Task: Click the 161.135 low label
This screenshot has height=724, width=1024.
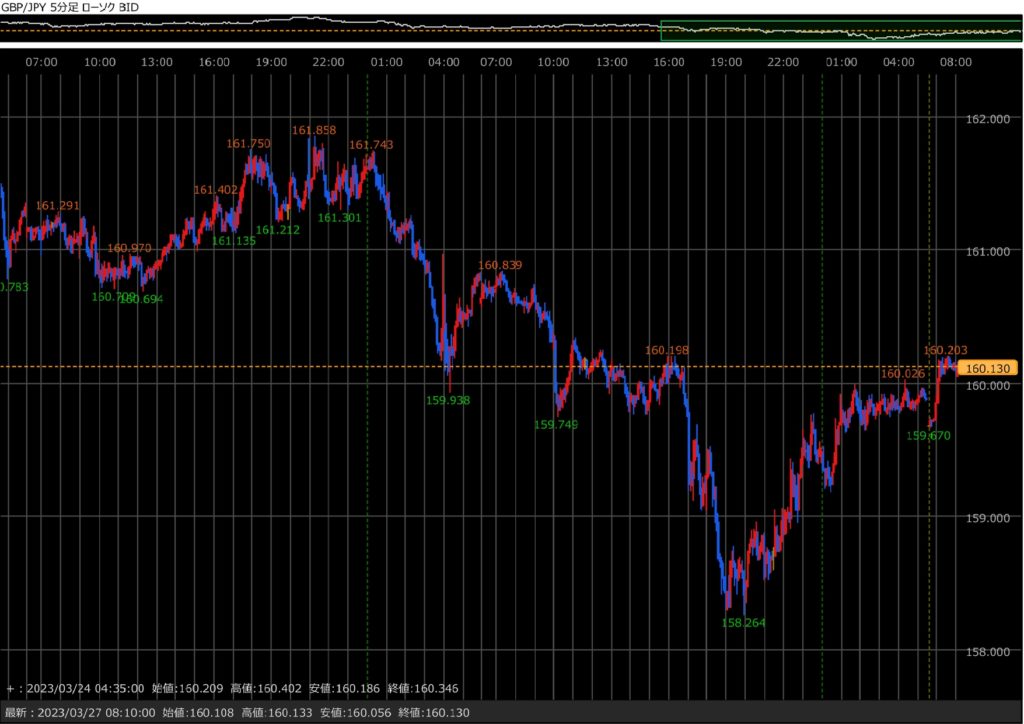Action: coord(234,241)
